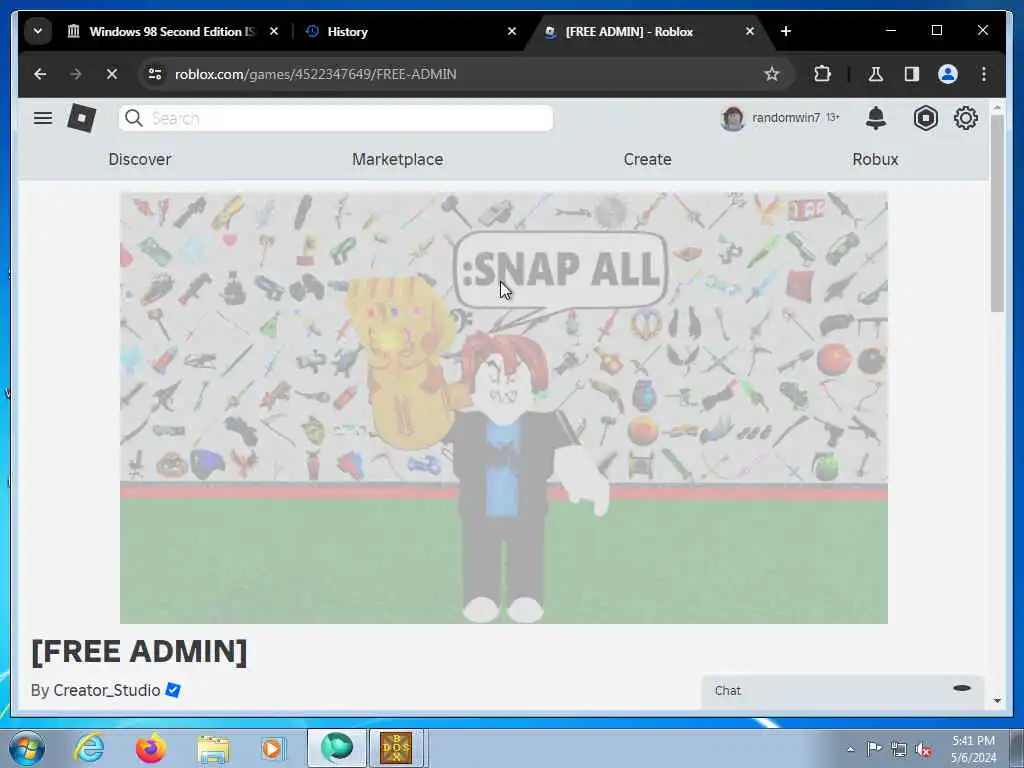This screenshot has width=1024, height=768.
Task: Open a new browser tab
Action: click(x=786, y=31)
